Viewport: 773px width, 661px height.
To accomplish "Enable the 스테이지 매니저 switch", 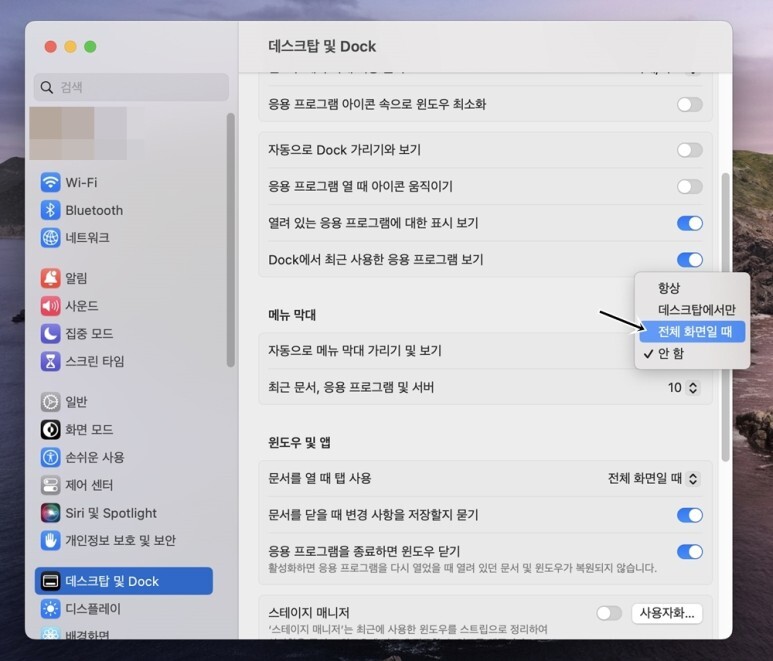I will click(609, 613).
